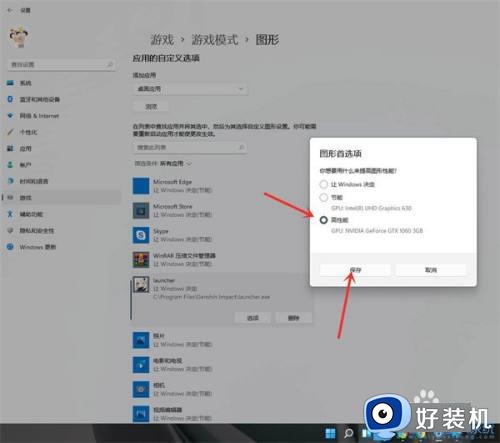Open the taskbar search magnifier
Viewport: 500px width, 443px height.
349,433
